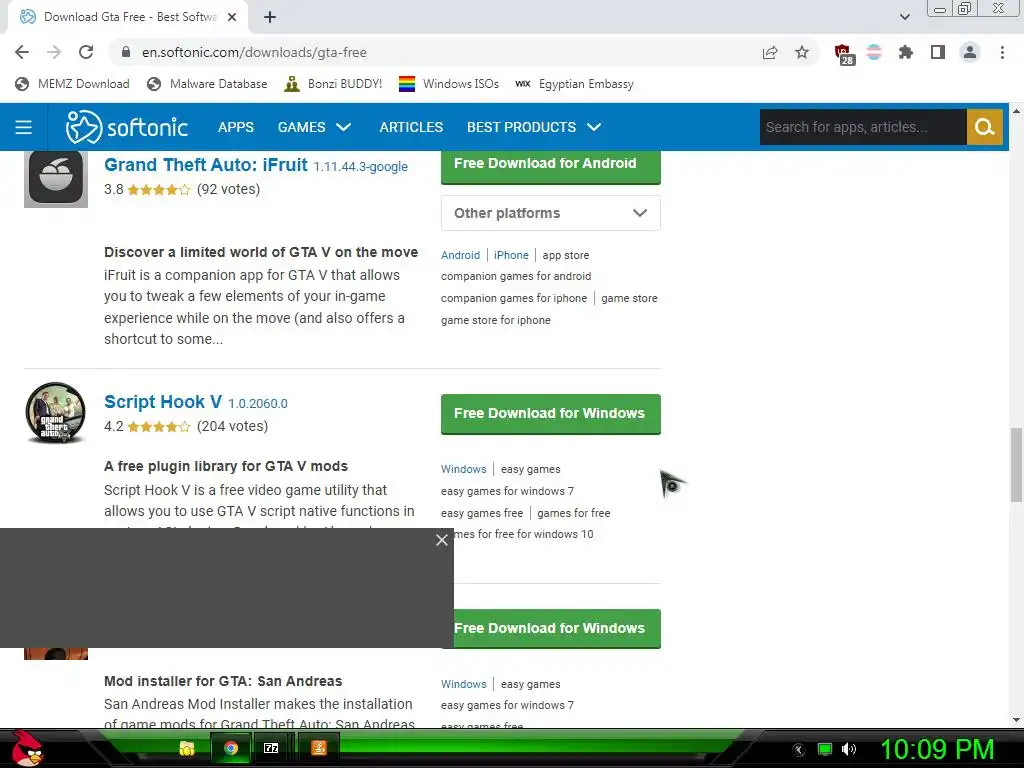Go back to the previous page
The width and height of the screenshot is (1024, 768).
tap(22, 52)
